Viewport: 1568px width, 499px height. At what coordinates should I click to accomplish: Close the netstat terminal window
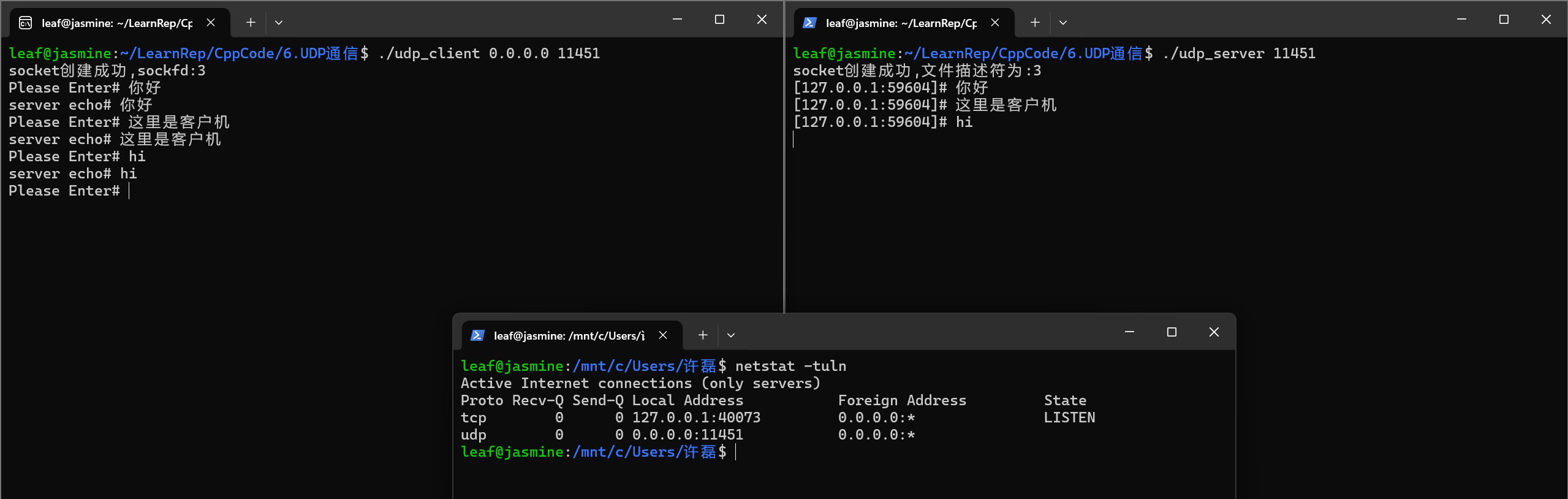pos(1214,332)
